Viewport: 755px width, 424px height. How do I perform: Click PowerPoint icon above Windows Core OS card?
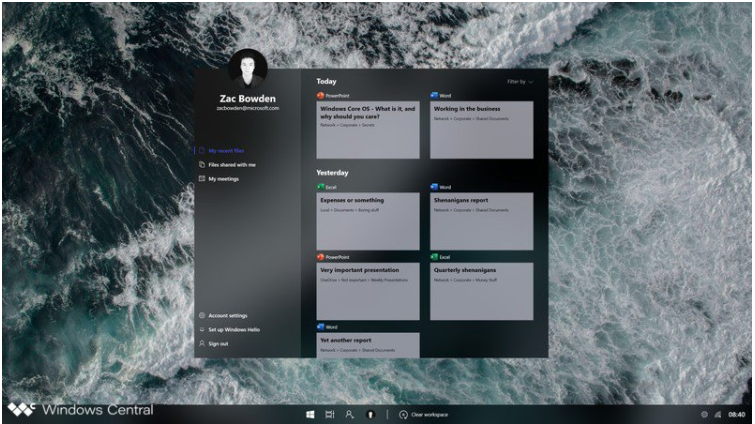click(320, 95)
